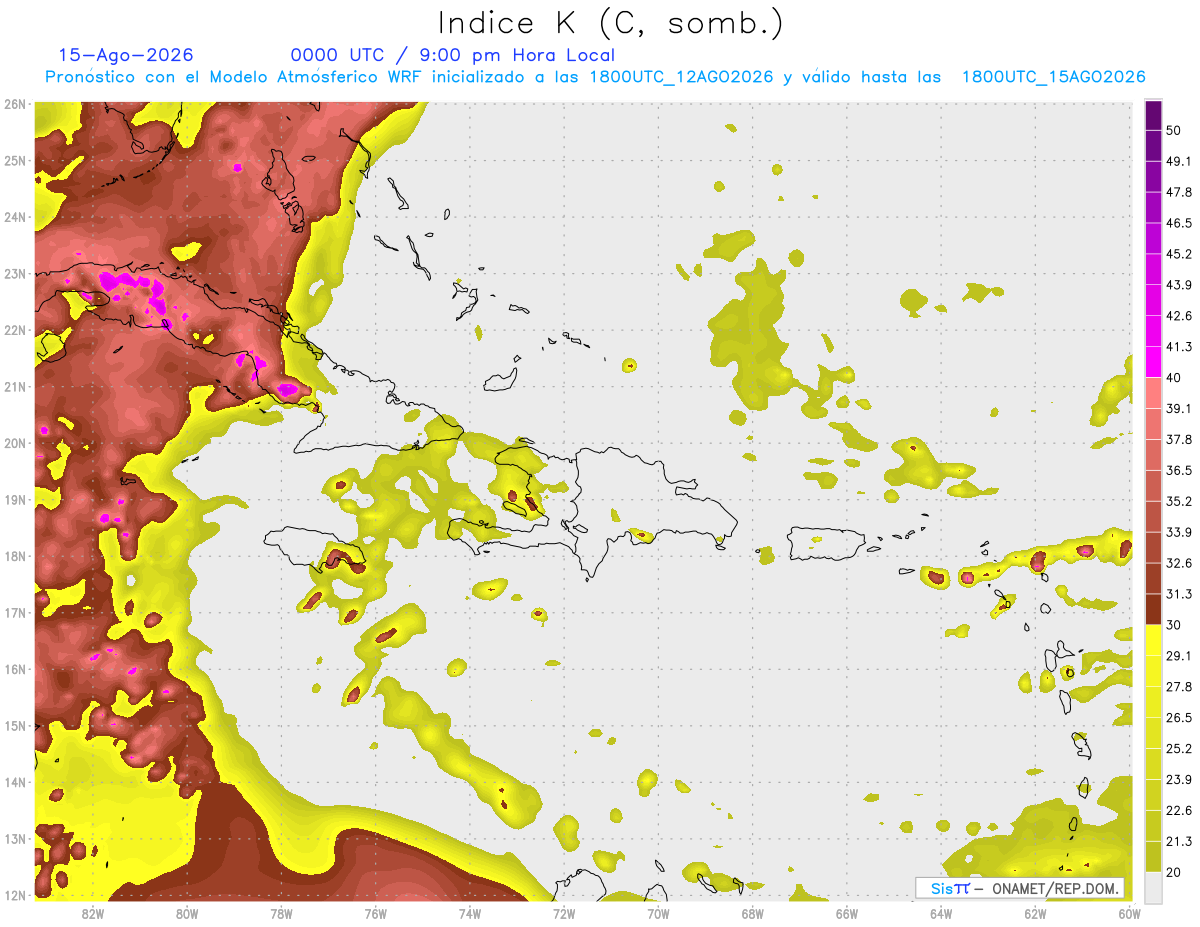Screen dimensions: 1200x927
Task: Click longitude label '66W'
Action: tap(846, 913)
